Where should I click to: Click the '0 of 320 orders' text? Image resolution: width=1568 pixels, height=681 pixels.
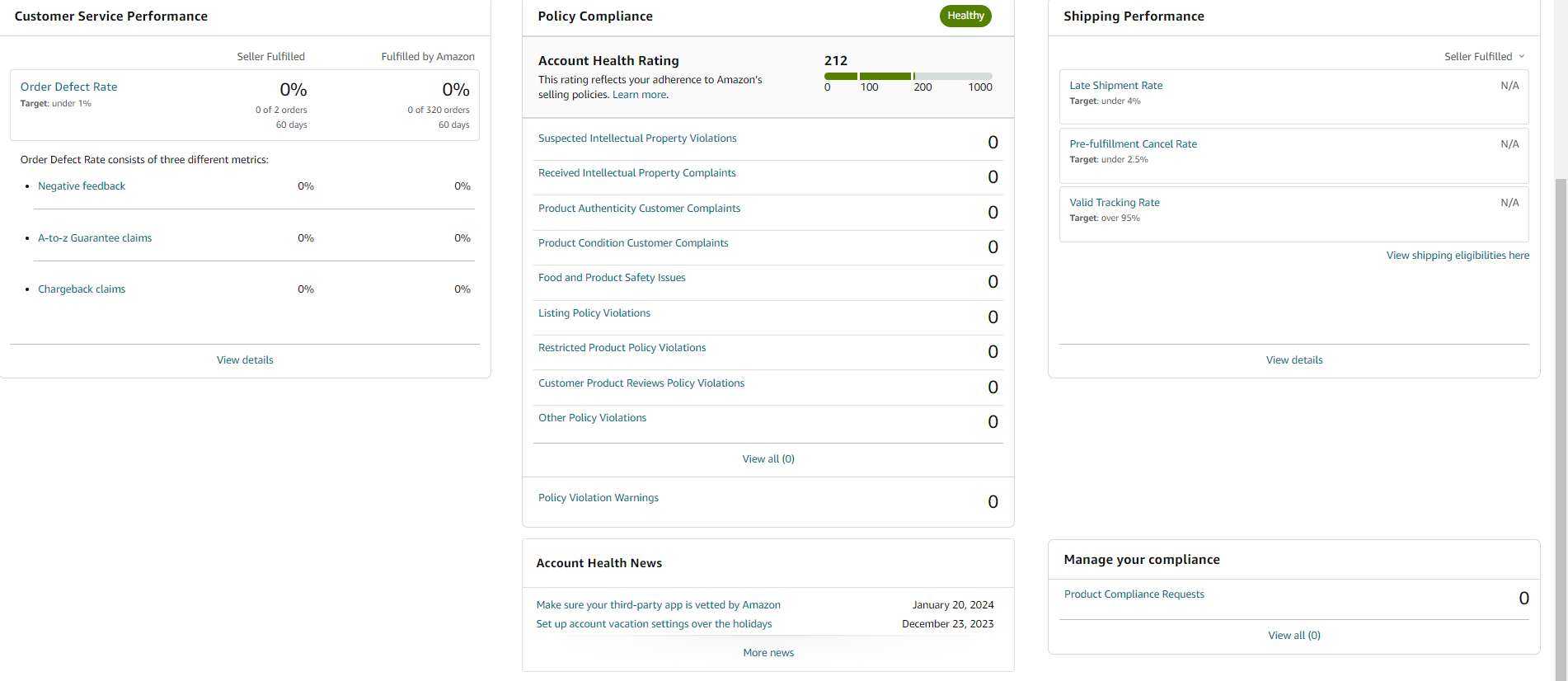click(439, 110)
